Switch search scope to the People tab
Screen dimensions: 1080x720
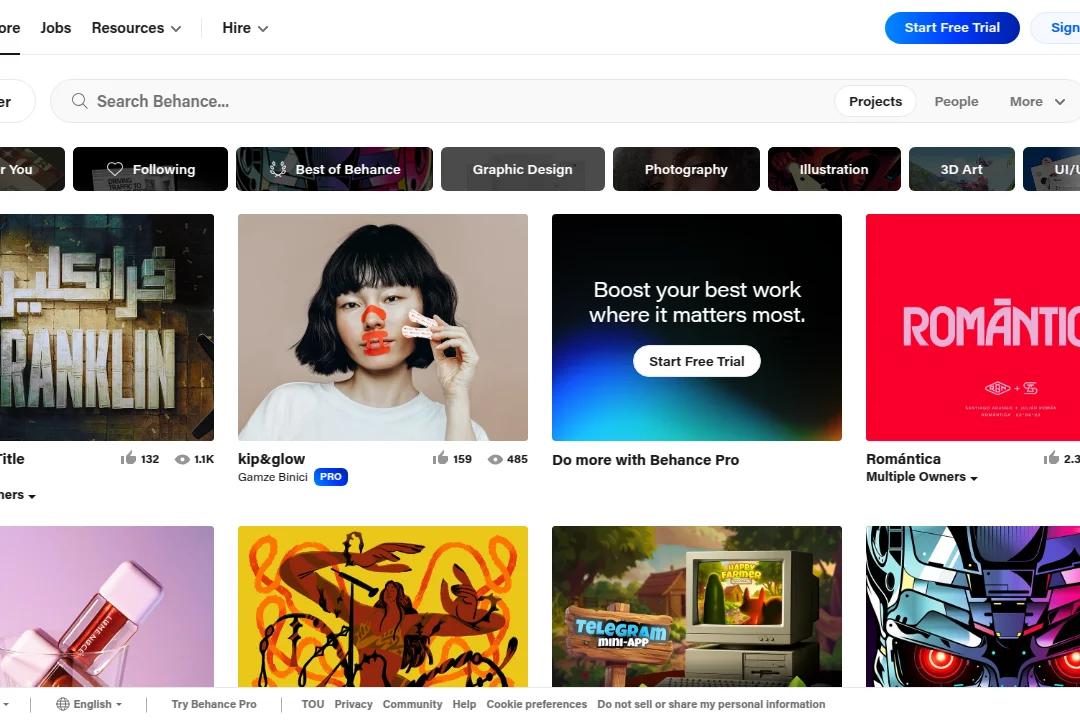956,101
